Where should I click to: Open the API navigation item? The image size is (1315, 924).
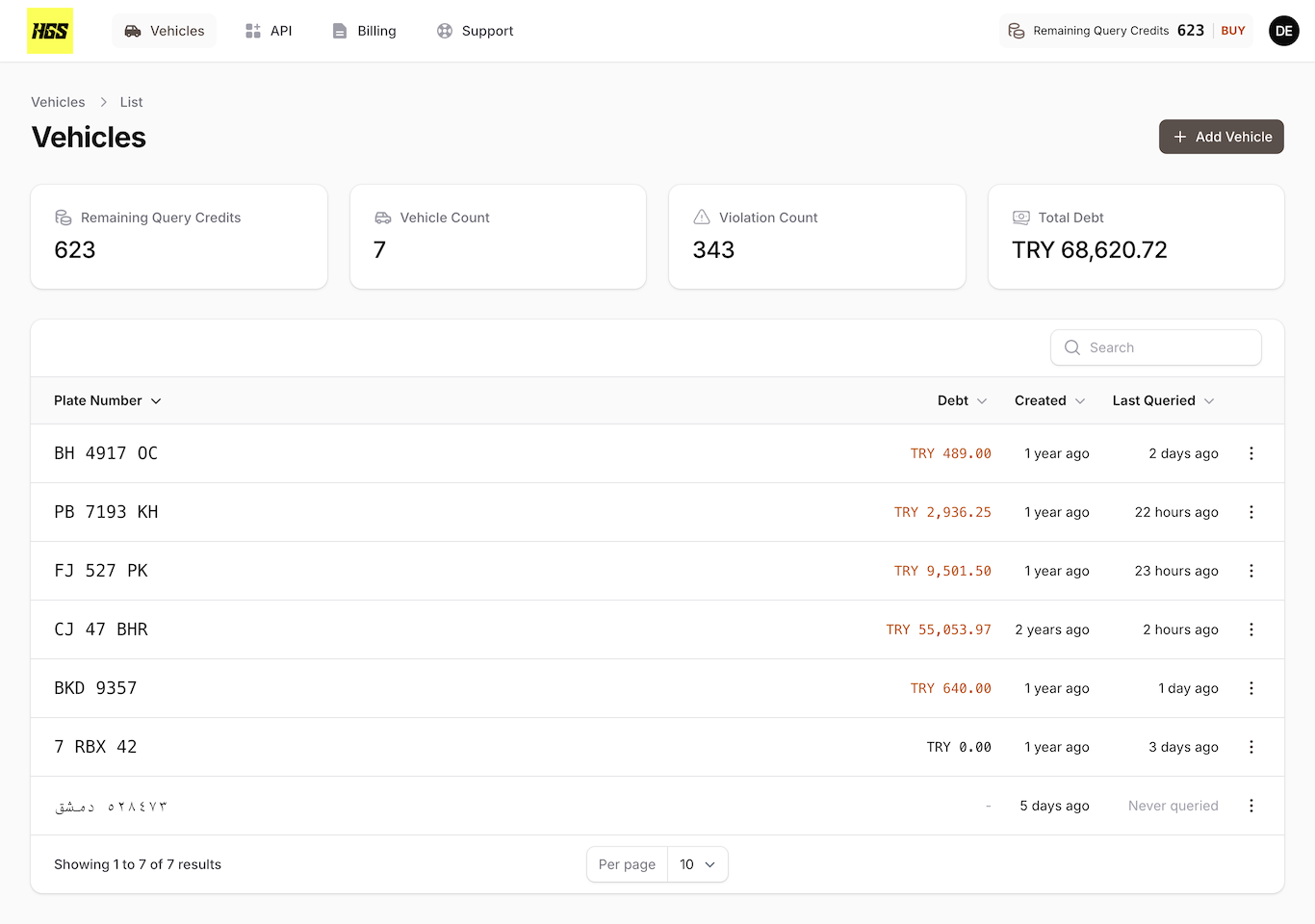click(x=269, y=31)
